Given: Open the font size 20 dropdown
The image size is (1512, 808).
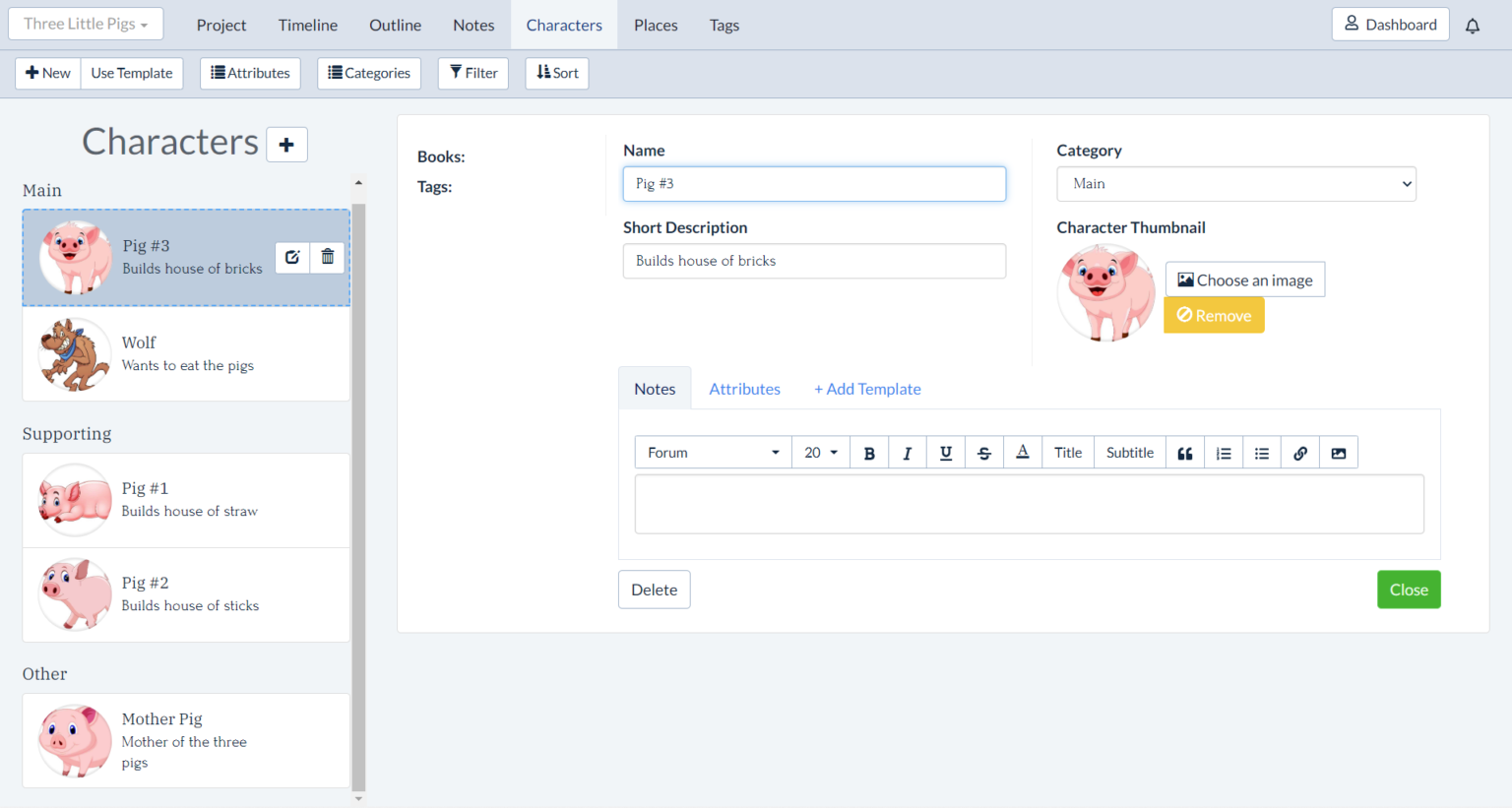Looking at the screenshot, I should click(820, 453).
